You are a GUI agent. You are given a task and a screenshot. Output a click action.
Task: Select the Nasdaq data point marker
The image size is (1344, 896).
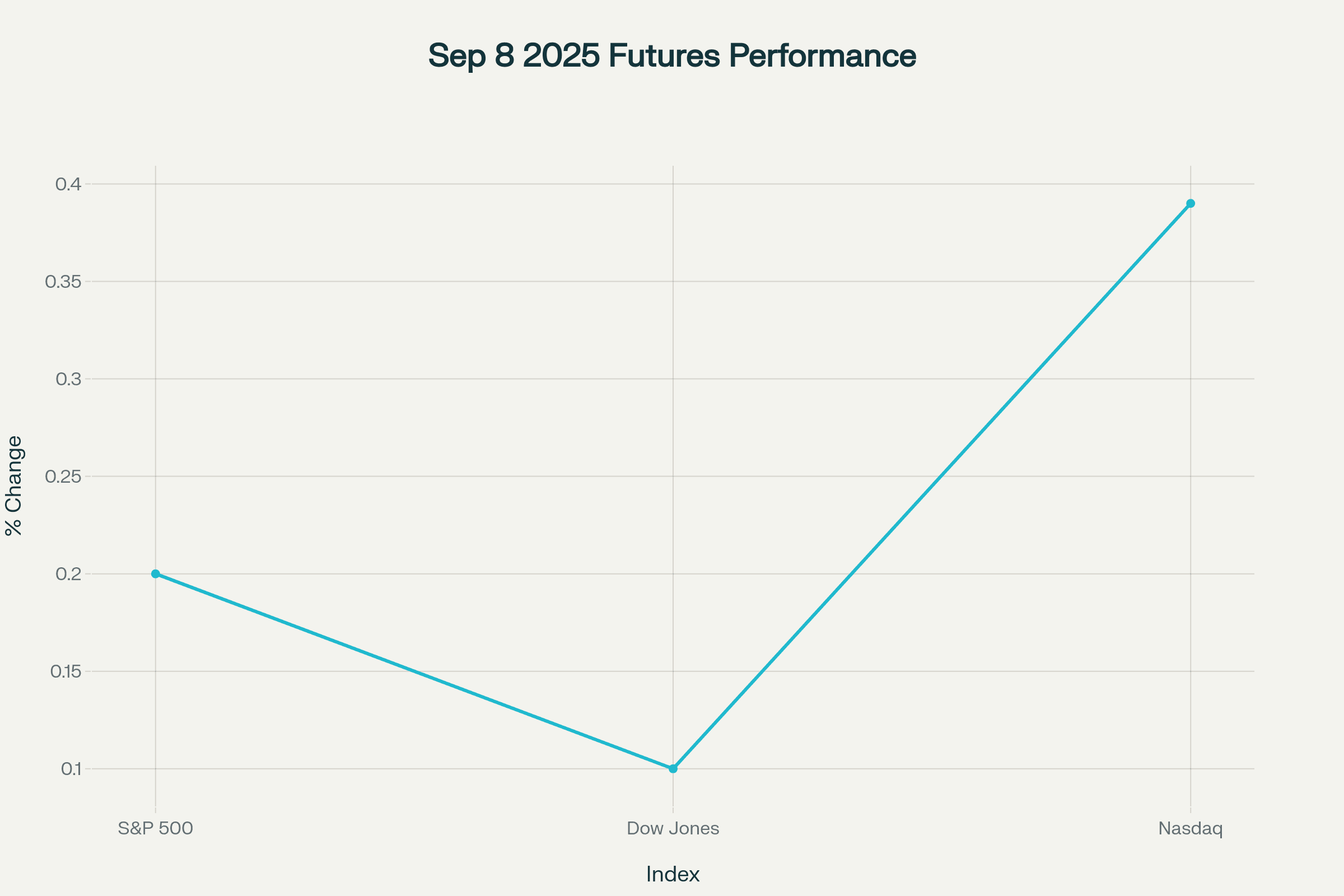coord(1191,203)
